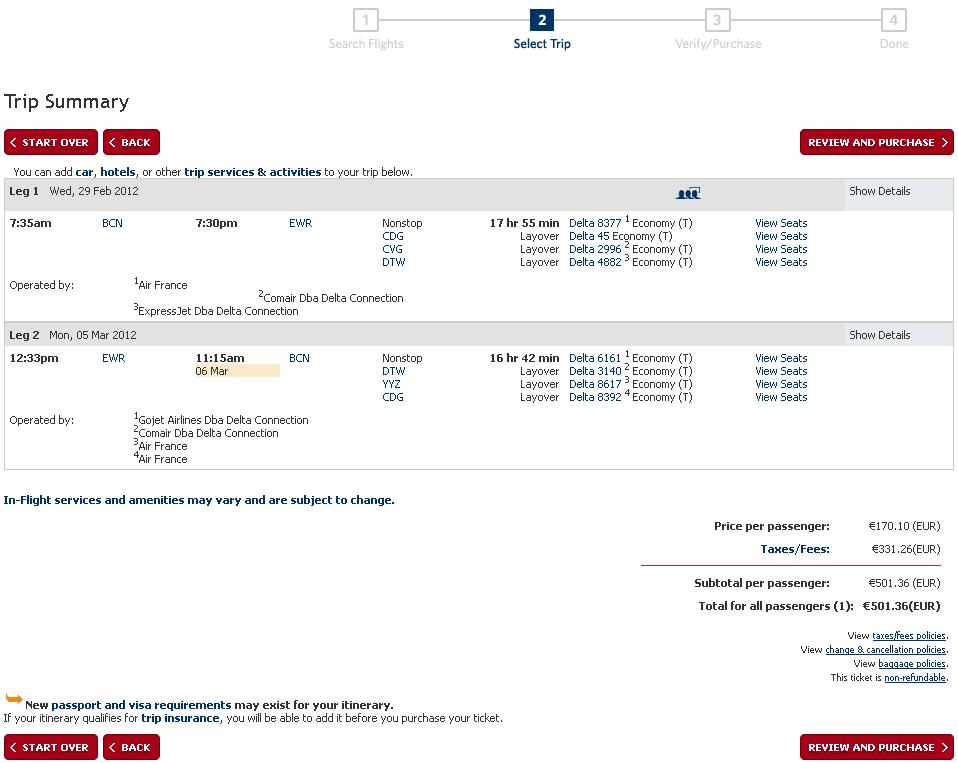Screen dimensions: 958x763
Task: Open the trip insurance link
Action: coord(180,718)
